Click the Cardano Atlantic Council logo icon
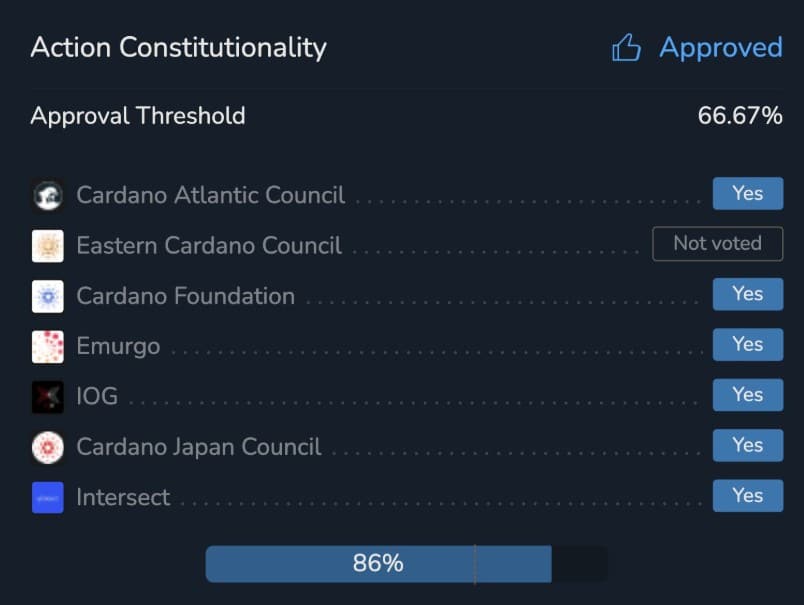Viewport: 804px width, 605px height. pyautogui.click(x=47, y=195)
